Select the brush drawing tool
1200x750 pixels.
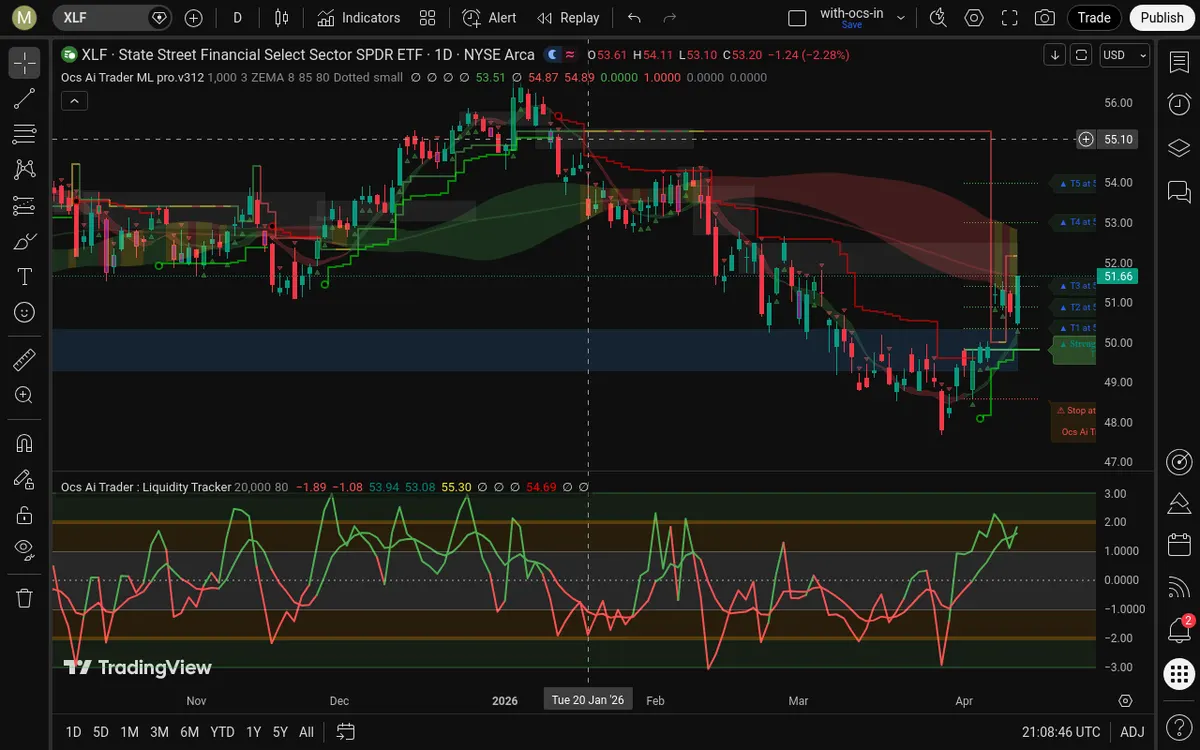point(25,241)
